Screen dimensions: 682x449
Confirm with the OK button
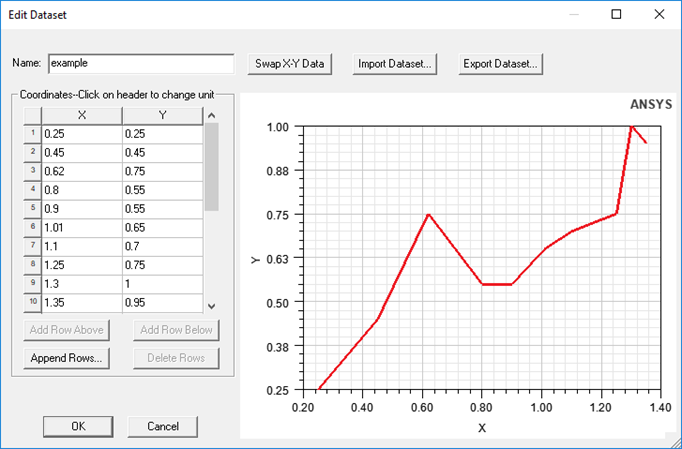point(78,427)
